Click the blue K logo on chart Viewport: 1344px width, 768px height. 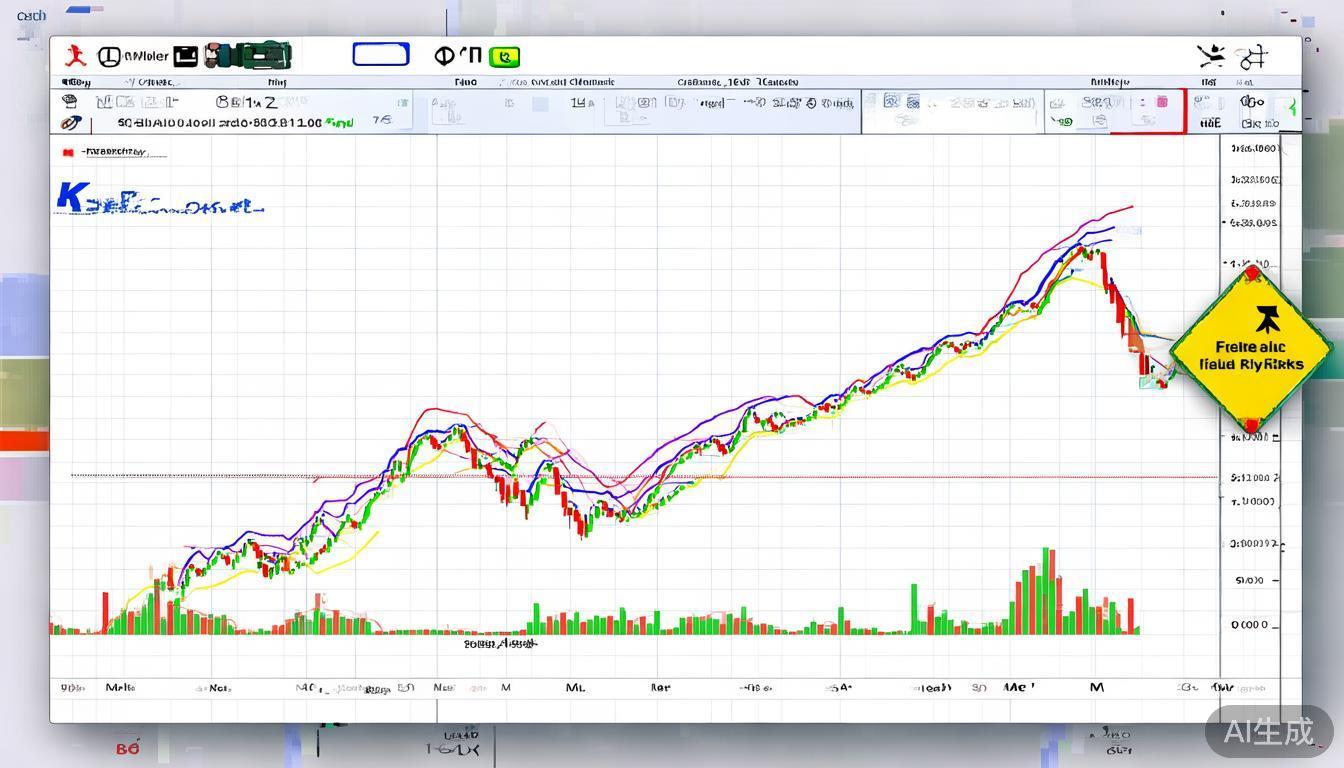(69, 197)
